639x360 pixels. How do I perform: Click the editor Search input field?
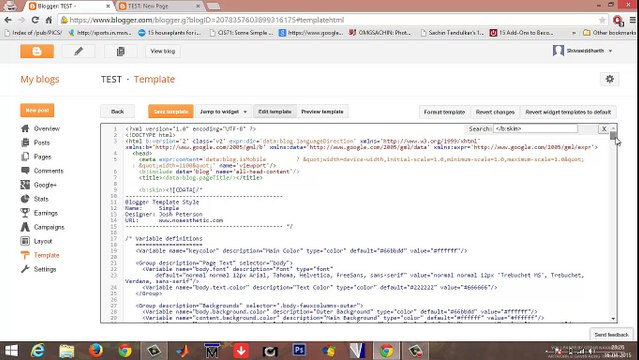coord(535,129)
